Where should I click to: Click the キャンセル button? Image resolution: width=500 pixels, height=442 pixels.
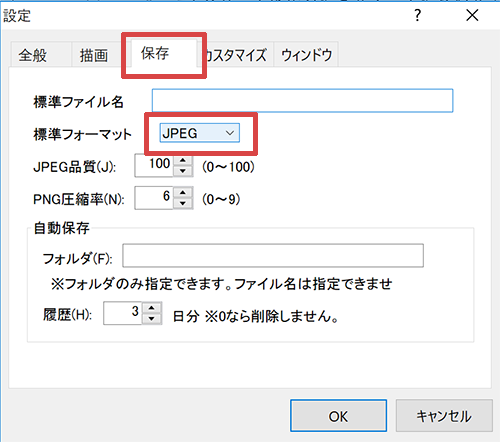point(444,416)
